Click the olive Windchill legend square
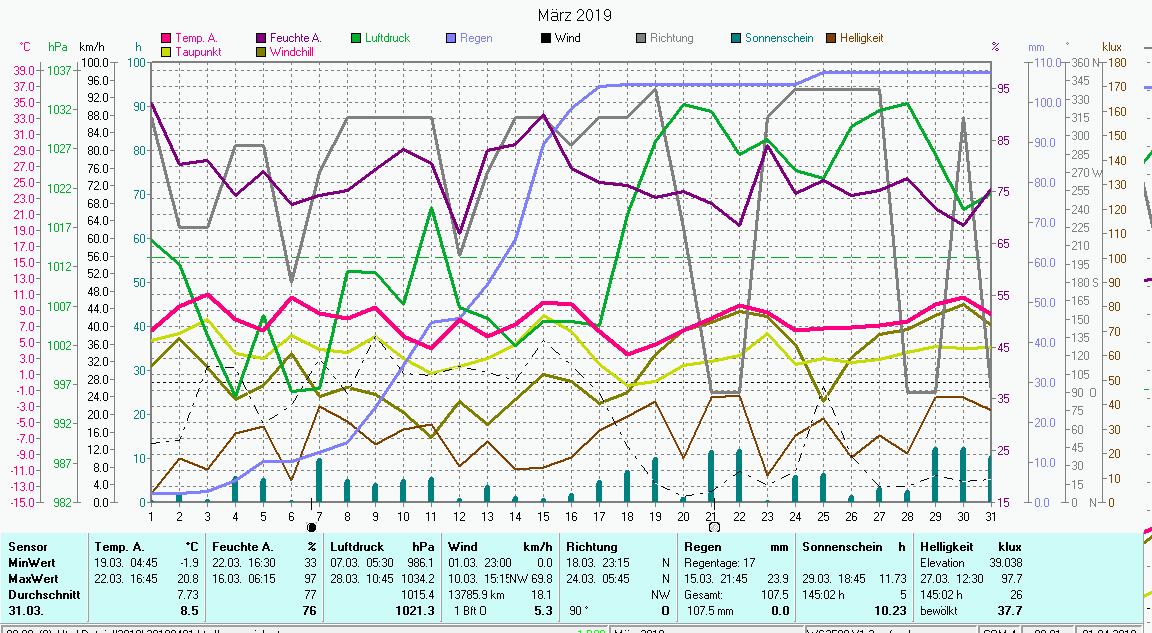 [262, 51]
